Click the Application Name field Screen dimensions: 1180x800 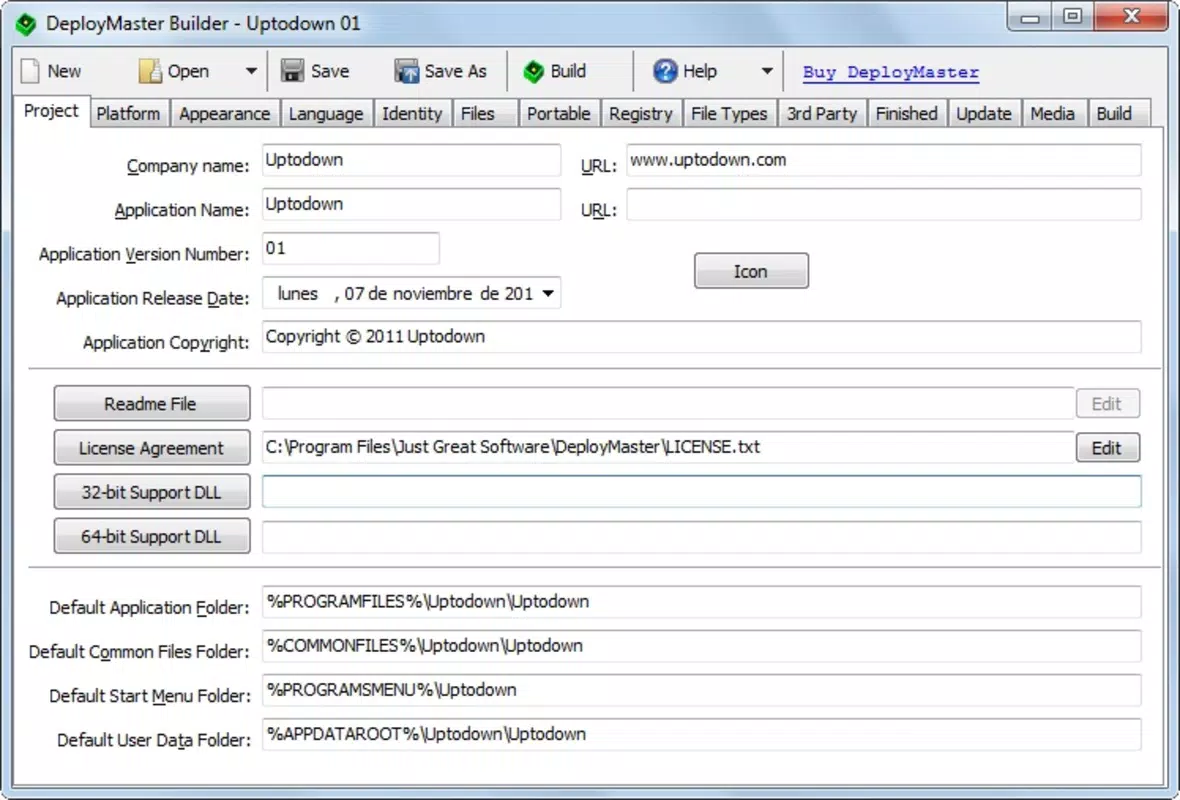point(411,205)
